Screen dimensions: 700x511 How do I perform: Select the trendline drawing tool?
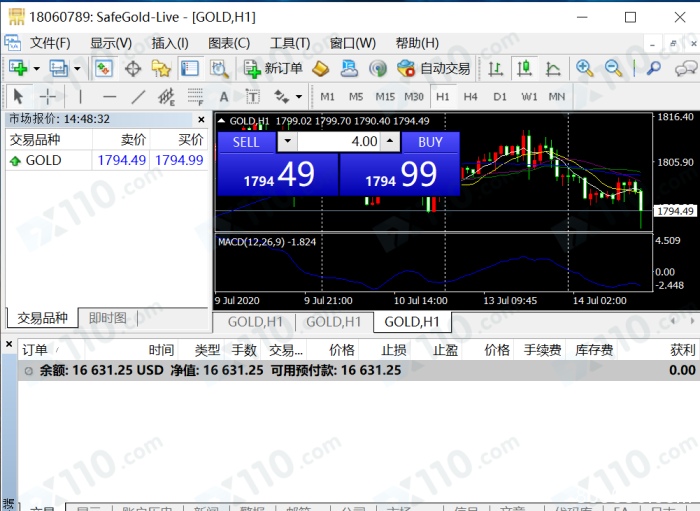(x=138, y=96)
